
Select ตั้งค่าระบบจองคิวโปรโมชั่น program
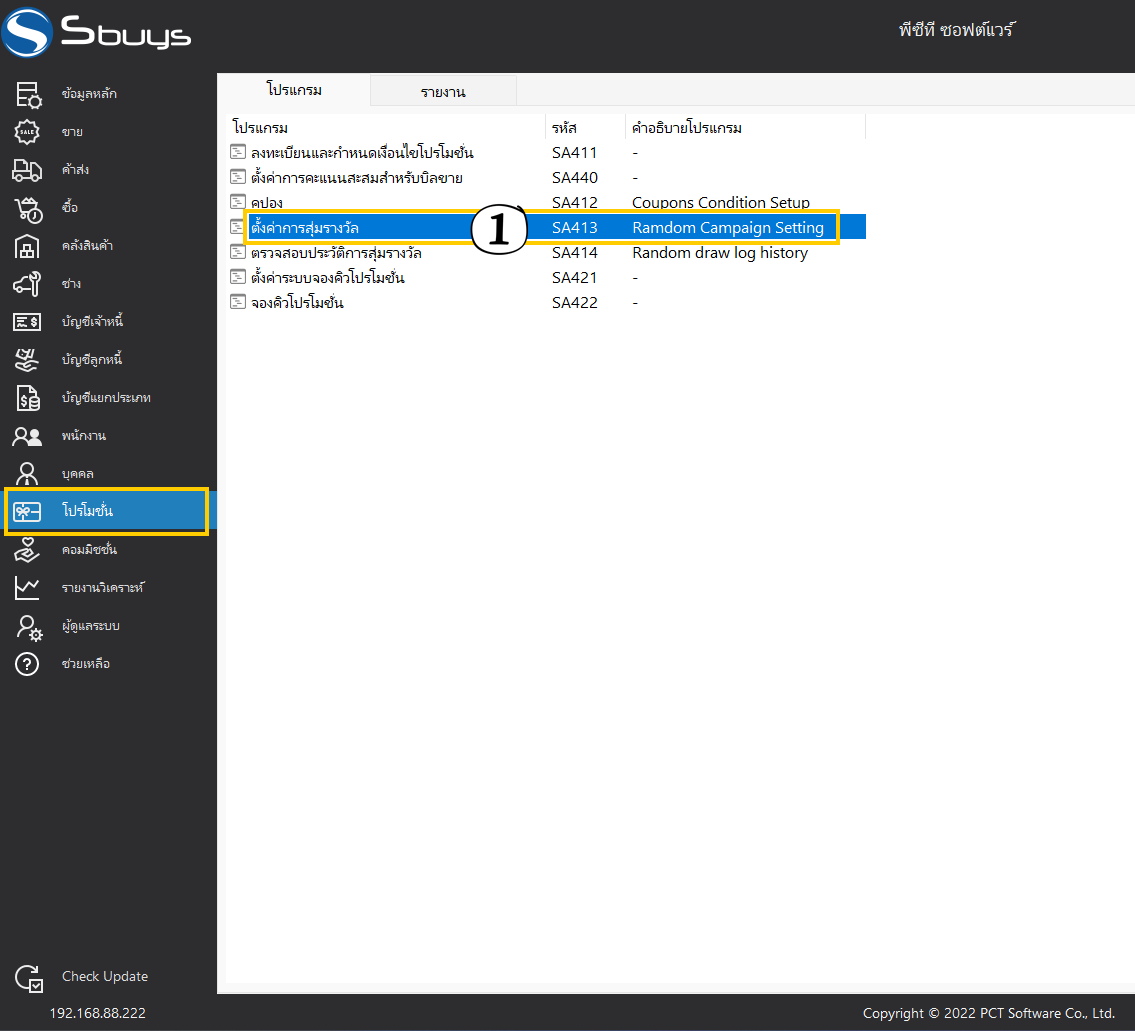tap(327, 278)
